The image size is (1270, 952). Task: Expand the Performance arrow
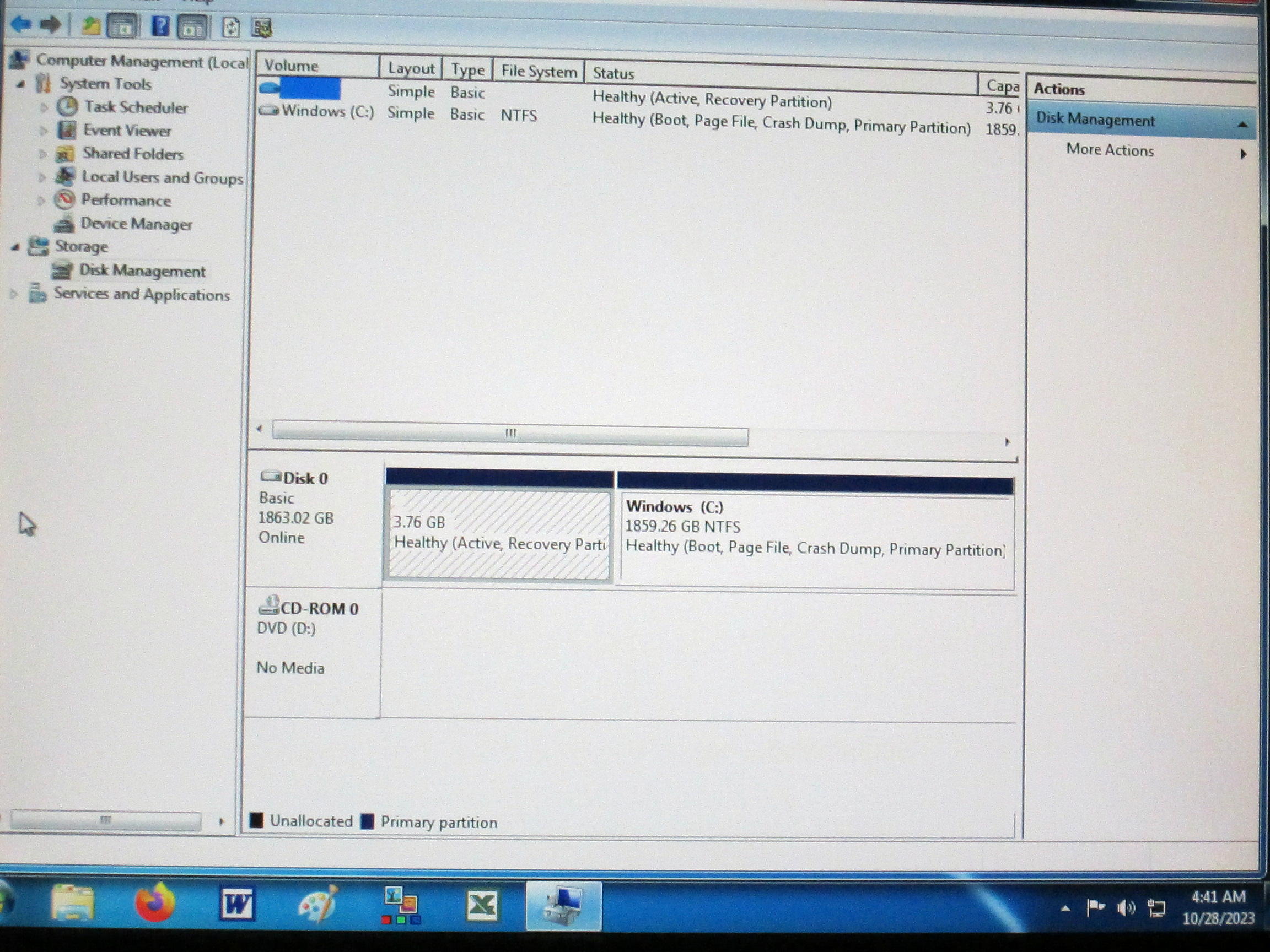pos(41,201)
